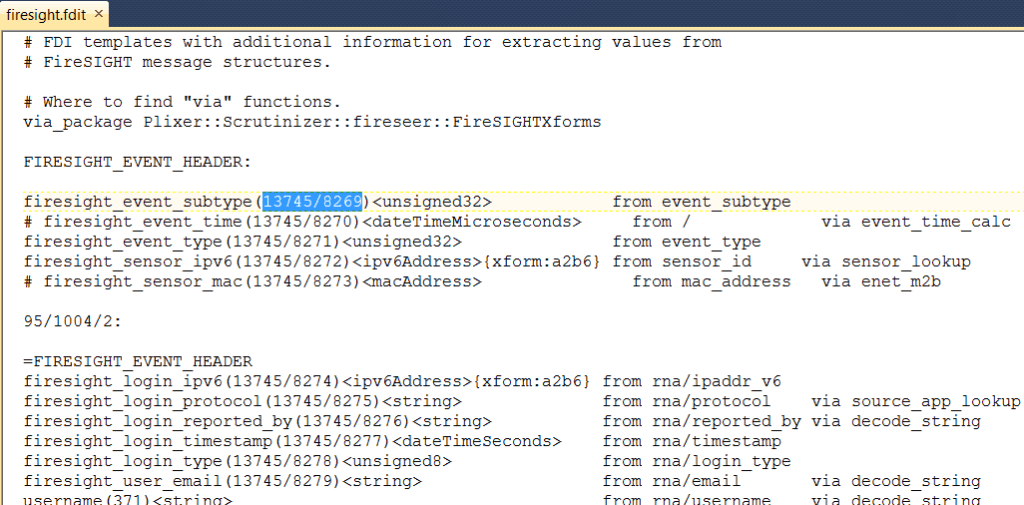Image resolution: width=1024 pixels, height=505 pixels.
Task: Click the firesight_login_timestamp field name
Action: click(x=147, y=442)
